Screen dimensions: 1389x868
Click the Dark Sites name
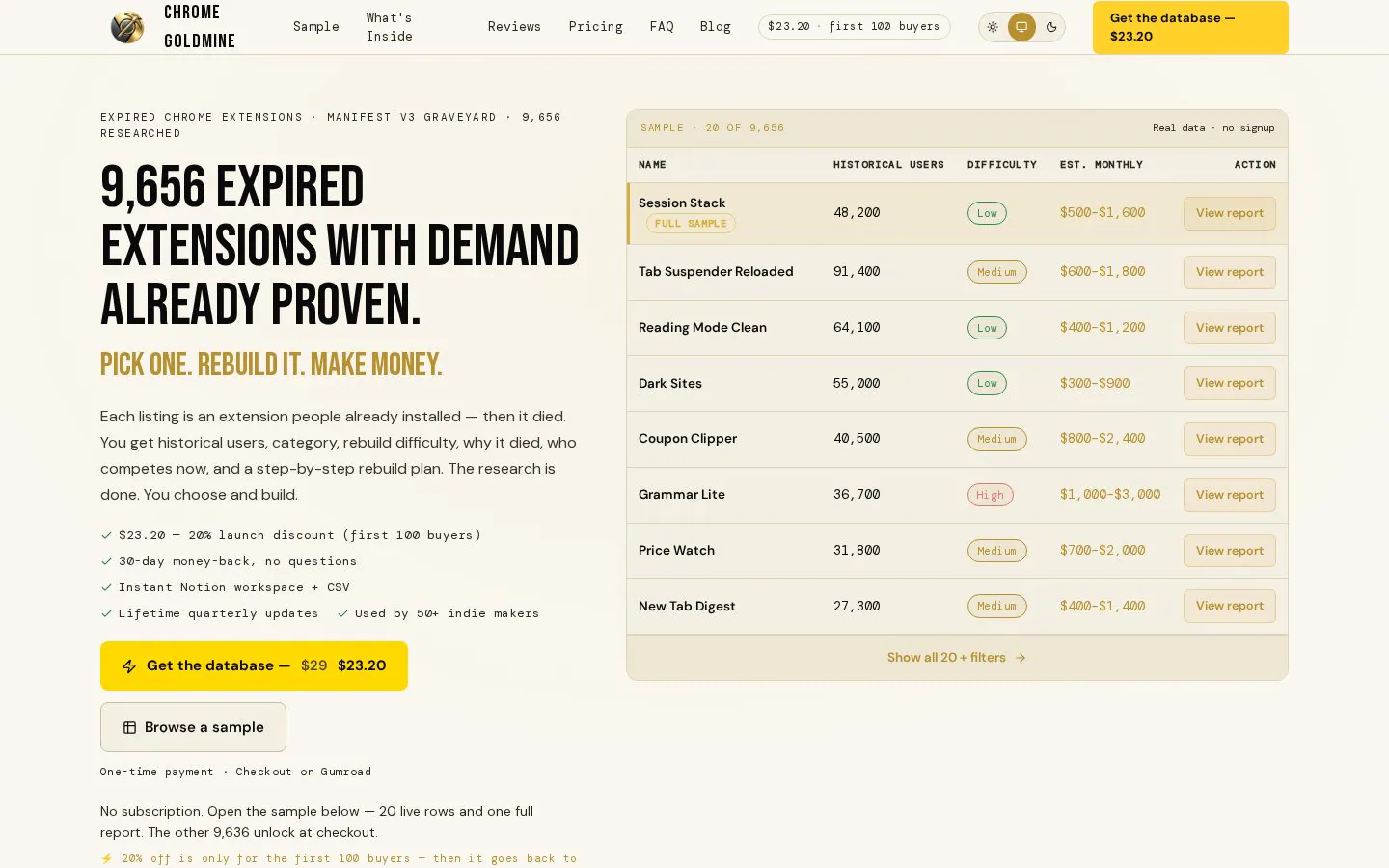tap(670, 383)
